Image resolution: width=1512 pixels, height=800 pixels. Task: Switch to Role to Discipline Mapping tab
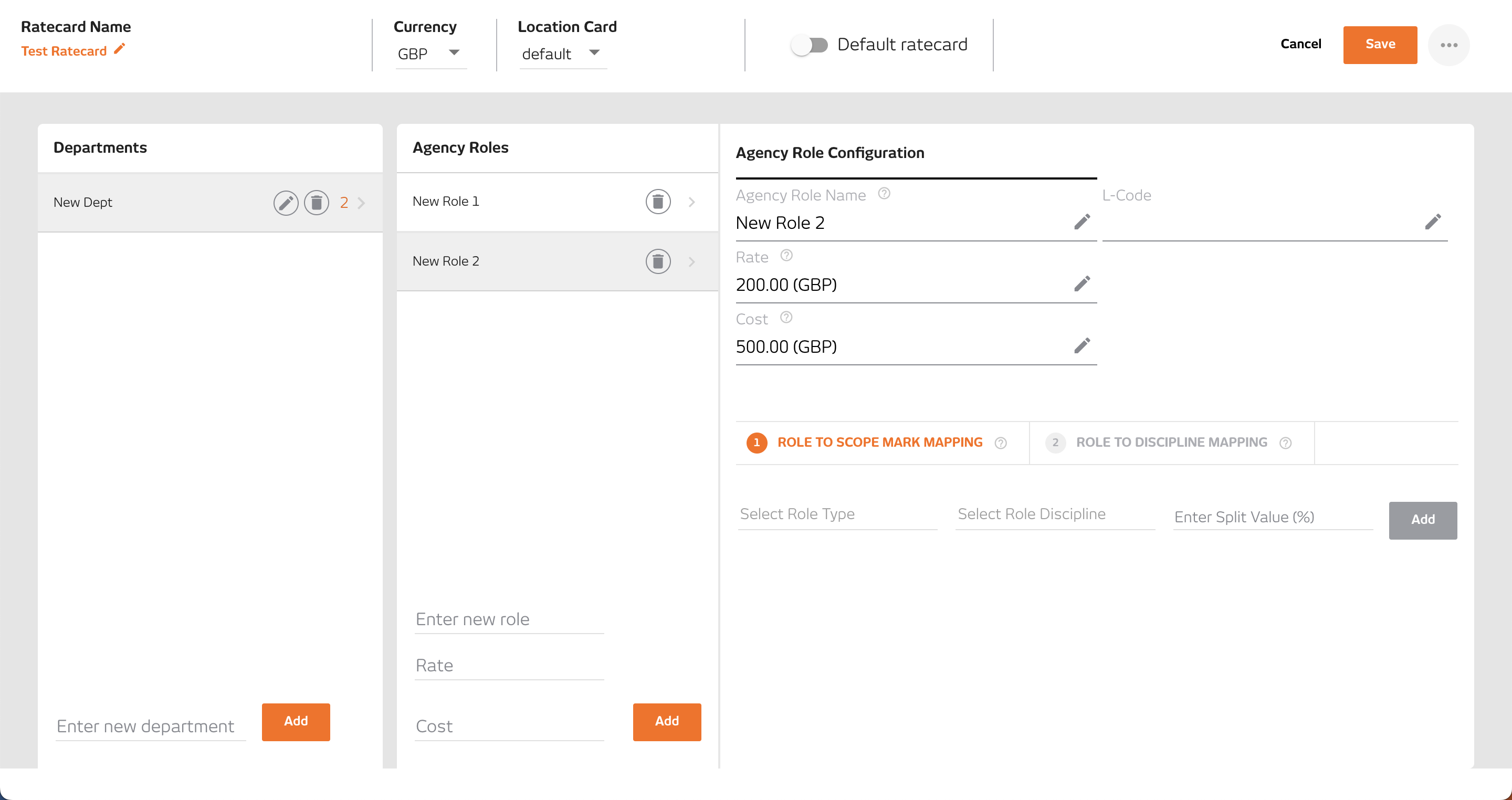click(x=1172, y=443)
